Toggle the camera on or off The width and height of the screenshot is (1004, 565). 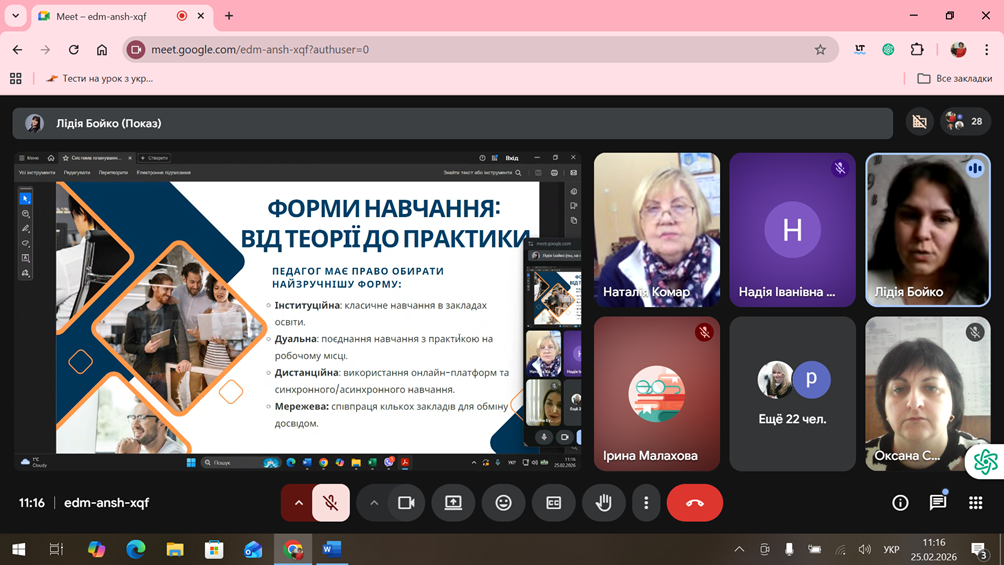pyautogui.click(x=406, y=503)
